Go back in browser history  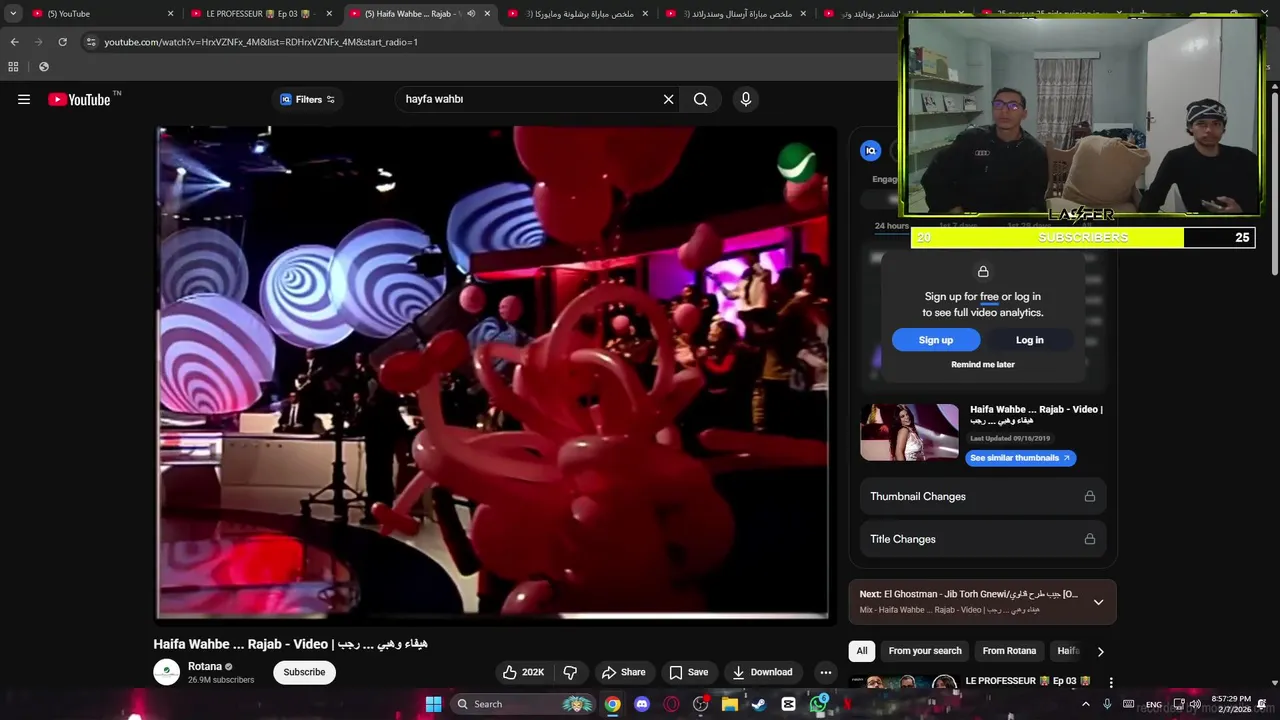(14, 42)
